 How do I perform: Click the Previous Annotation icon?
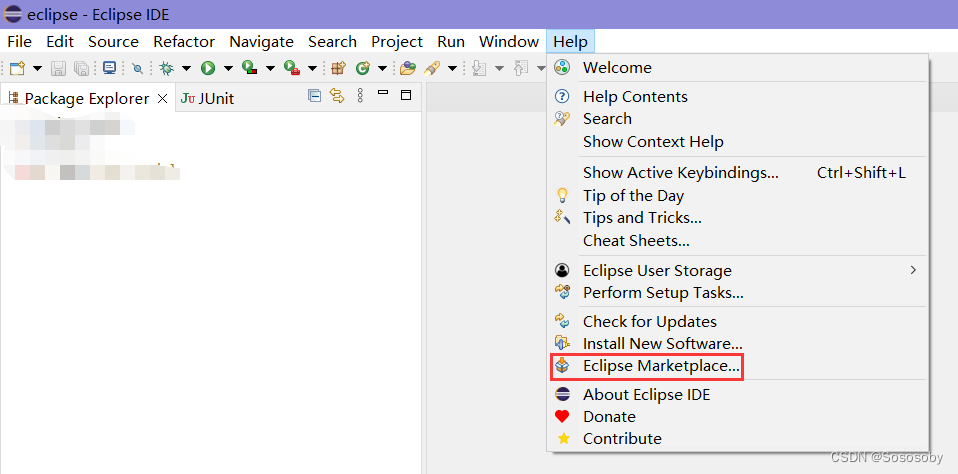(521, 68)
